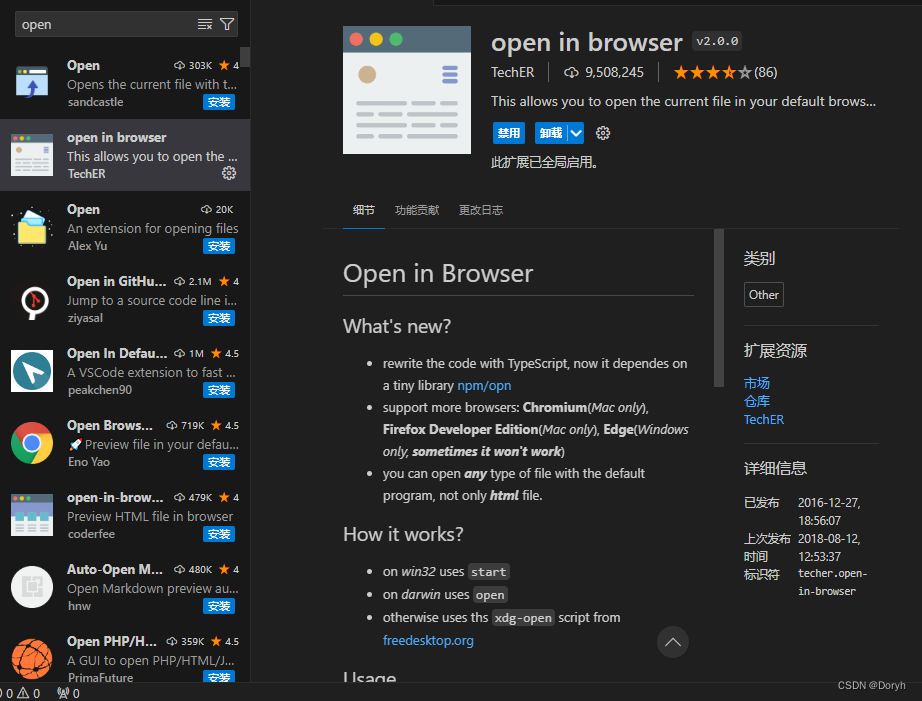Click the ports antenna icon in the status bar
Image resolution: width=922 pixels, height=701 pixels.
point(63,693)
